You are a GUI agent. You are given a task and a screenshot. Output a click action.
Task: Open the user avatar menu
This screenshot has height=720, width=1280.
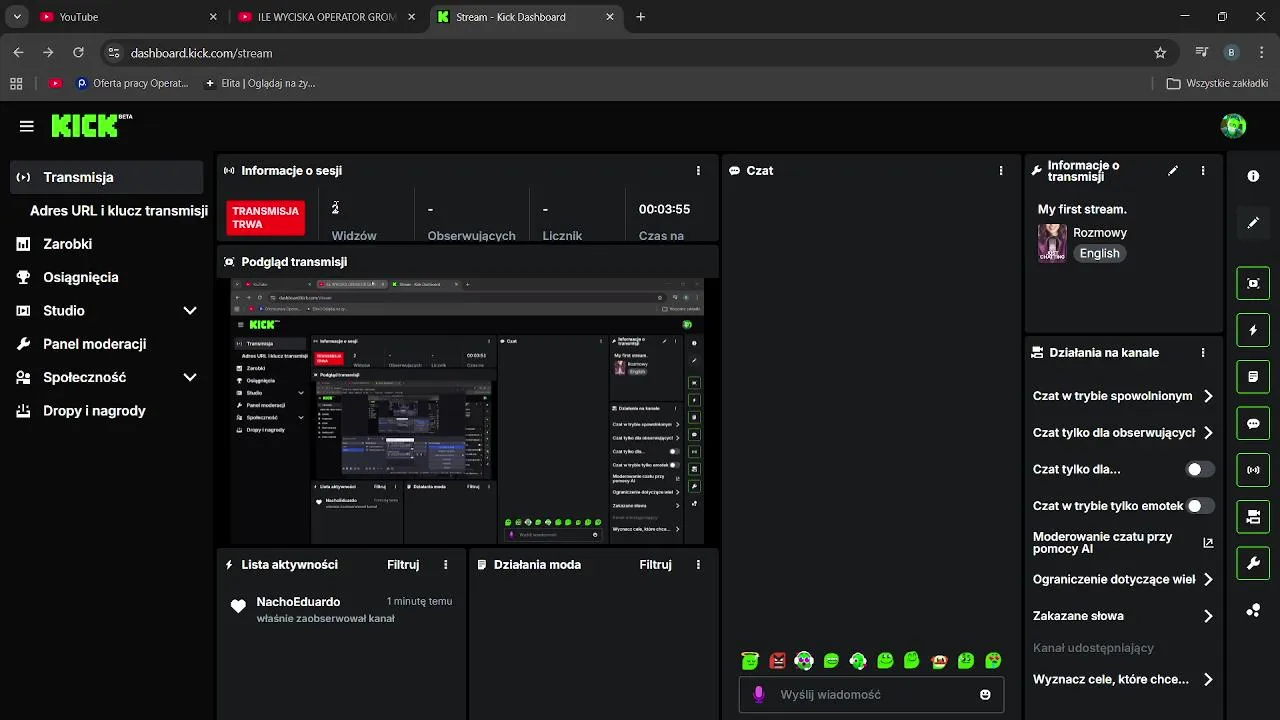(1233, 125)
